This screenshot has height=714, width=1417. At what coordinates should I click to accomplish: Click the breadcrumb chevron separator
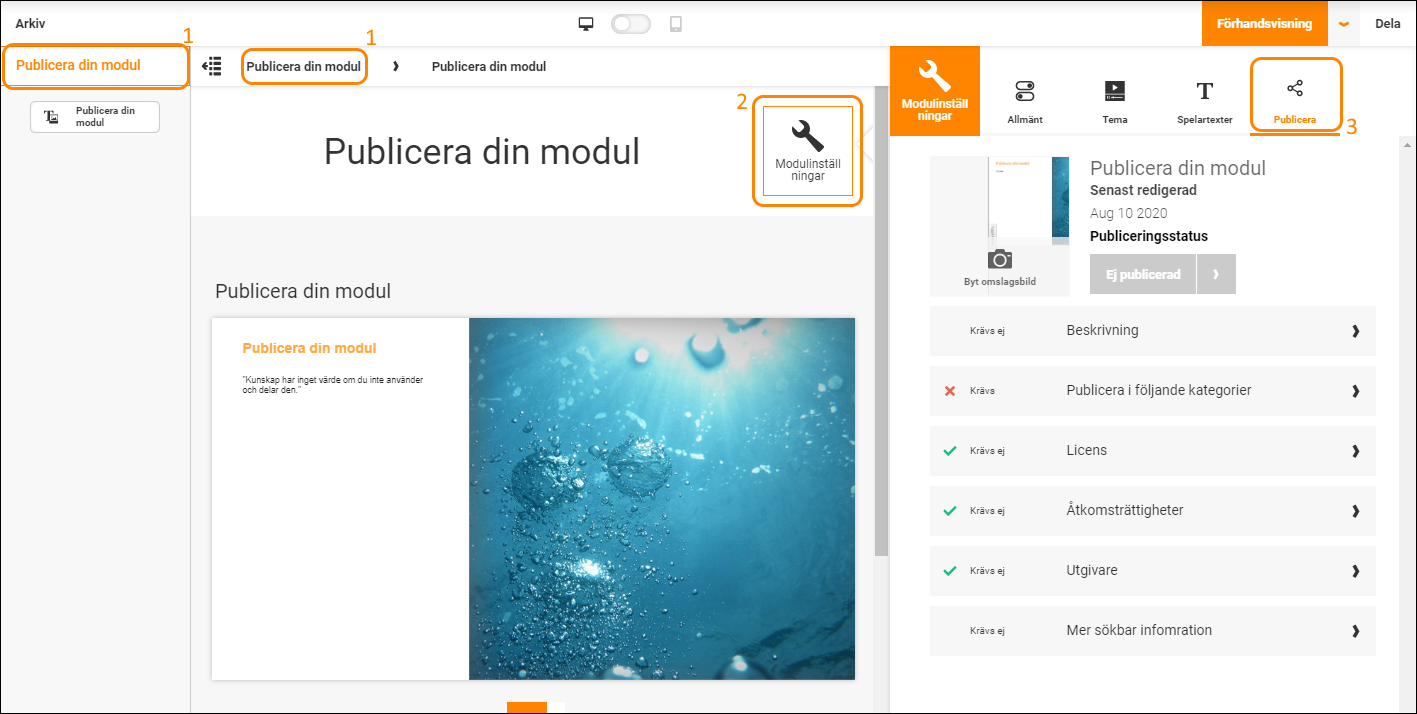[x=396, y=66]
